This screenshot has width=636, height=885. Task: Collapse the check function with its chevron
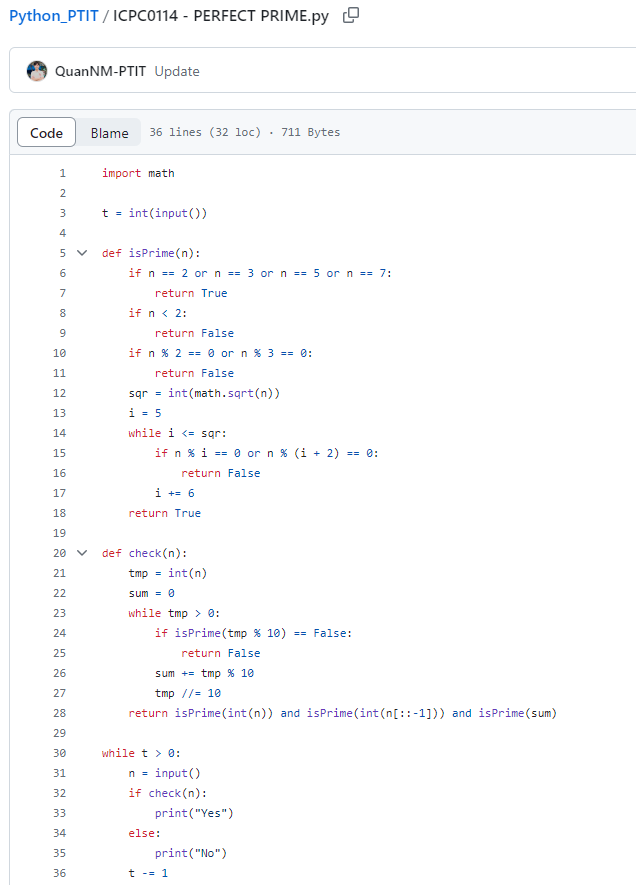82,553
